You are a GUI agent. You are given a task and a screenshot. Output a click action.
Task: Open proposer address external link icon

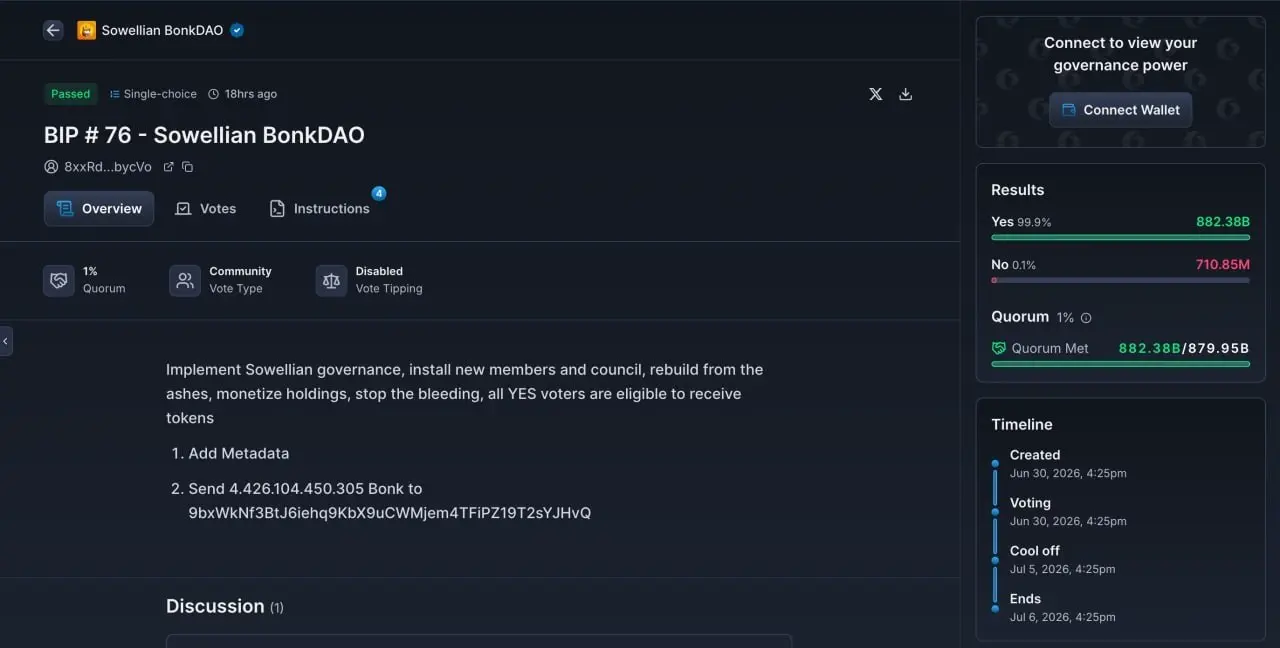click(x=168, y=167)
